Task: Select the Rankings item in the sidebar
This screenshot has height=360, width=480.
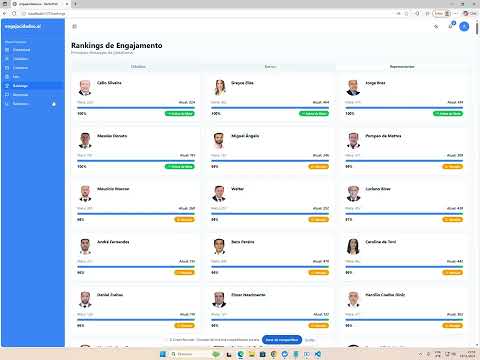Action: click(x=33, y=86)
